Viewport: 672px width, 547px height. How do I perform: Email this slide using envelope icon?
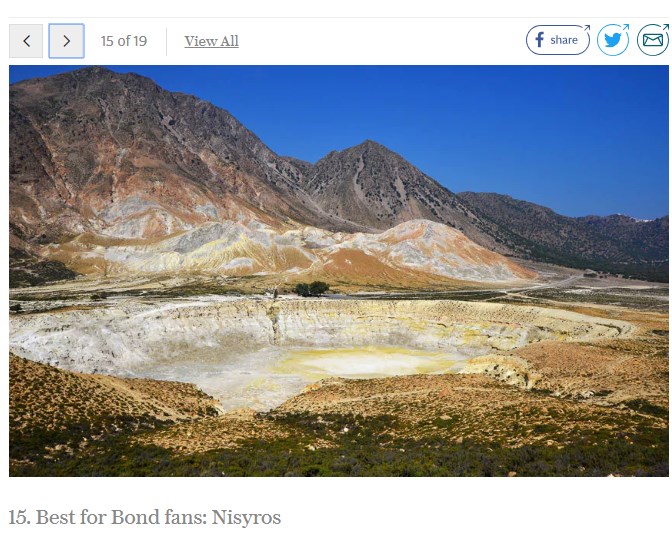click(653, 40)
